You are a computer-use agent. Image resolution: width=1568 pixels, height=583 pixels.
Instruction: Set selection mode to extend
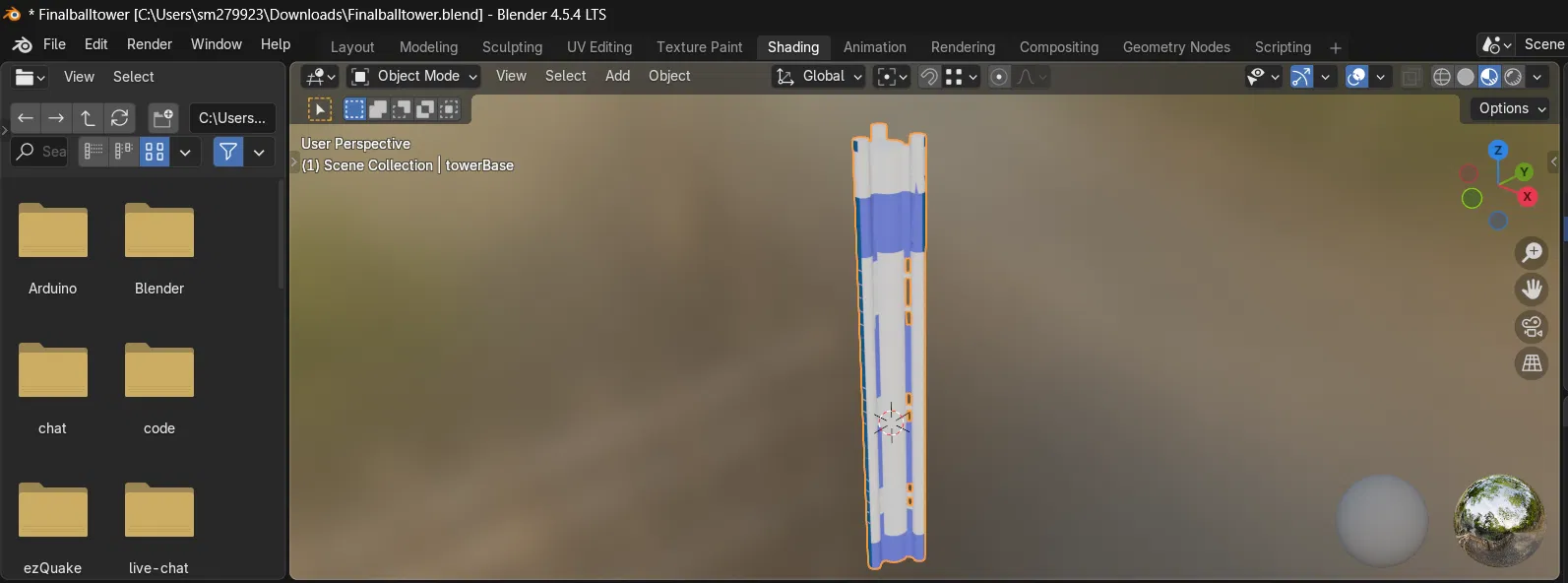tap(378, 109)
